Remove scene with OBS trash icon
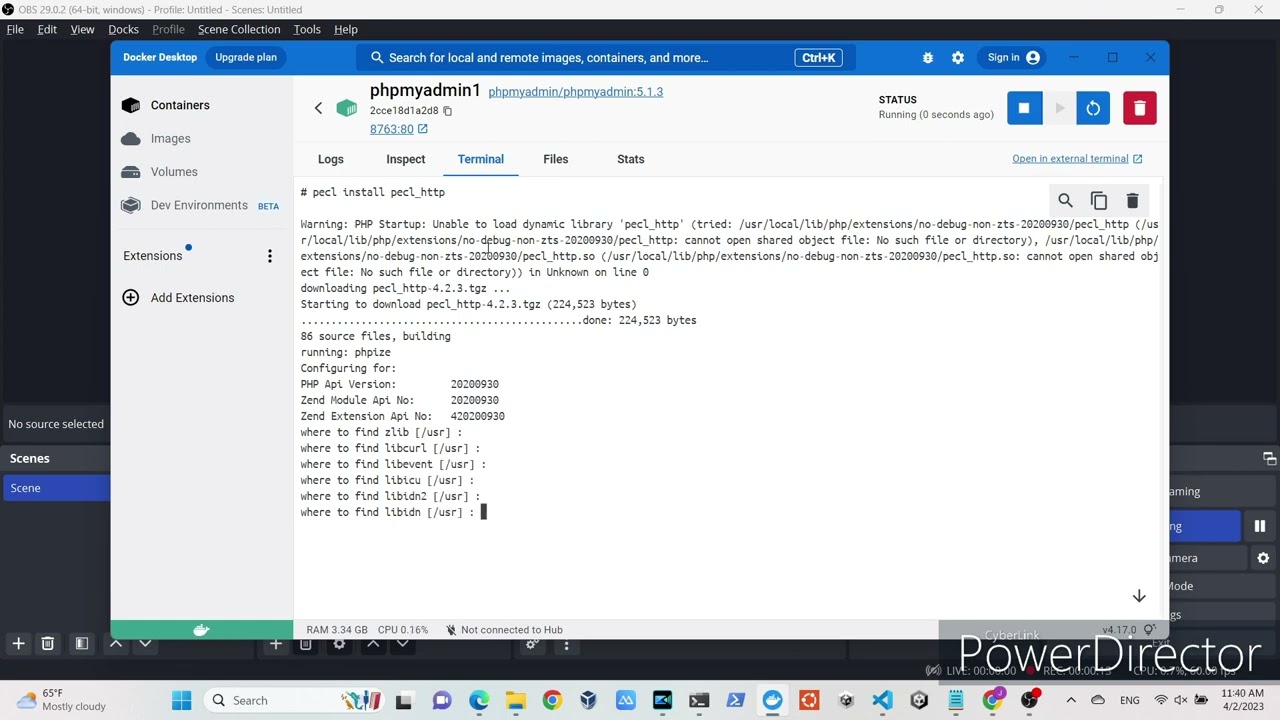1280x720 pixels. [47, 644]
